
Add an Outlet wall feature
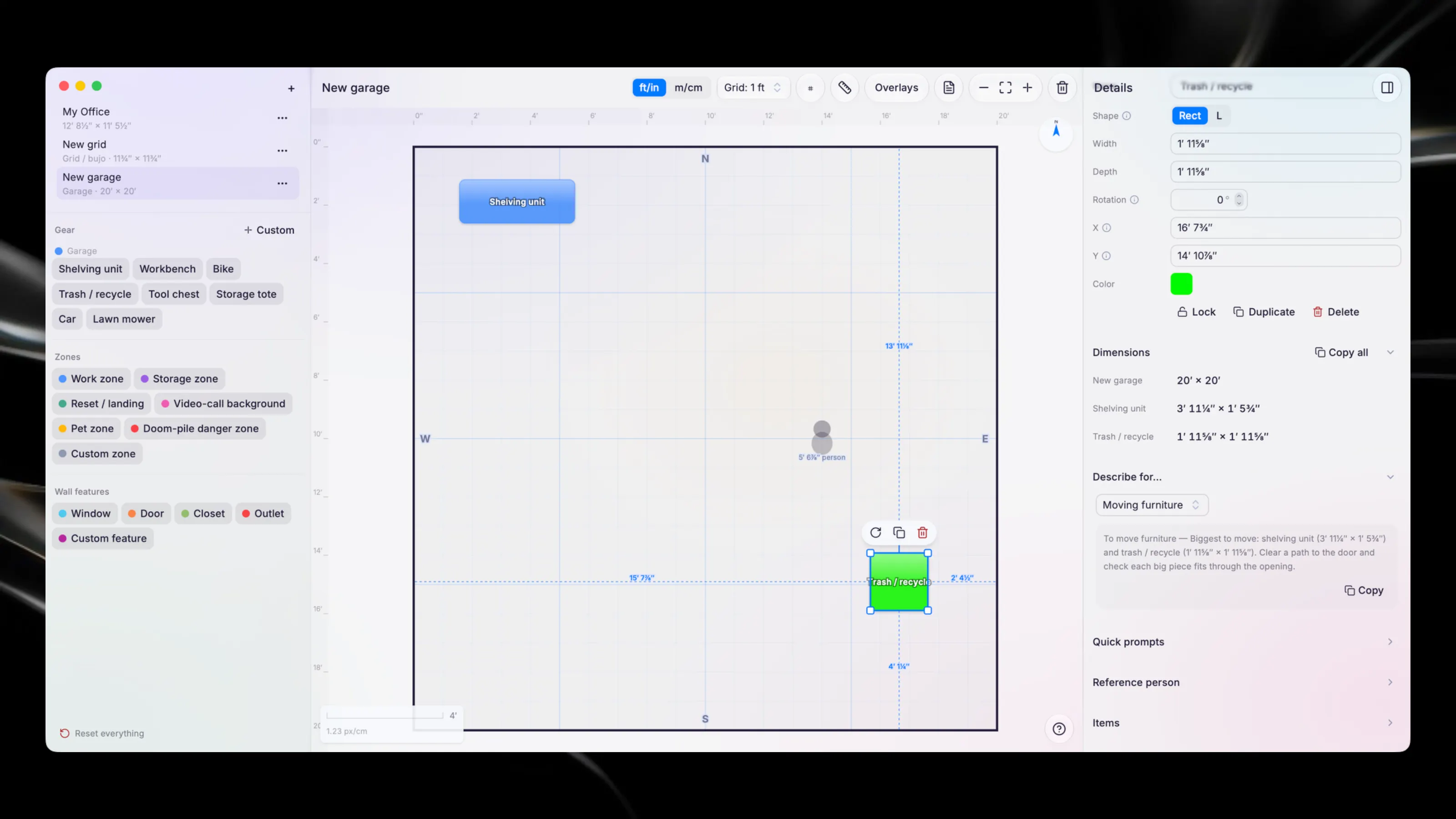click(x=263, y=513)
